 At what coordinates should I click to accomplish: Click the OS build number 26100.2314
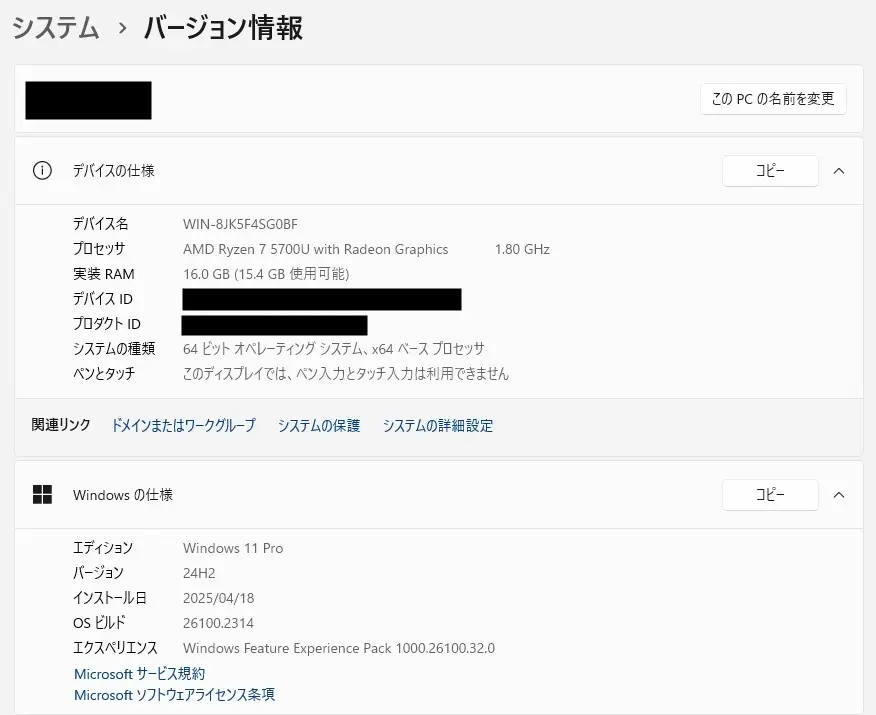[217, 623]
